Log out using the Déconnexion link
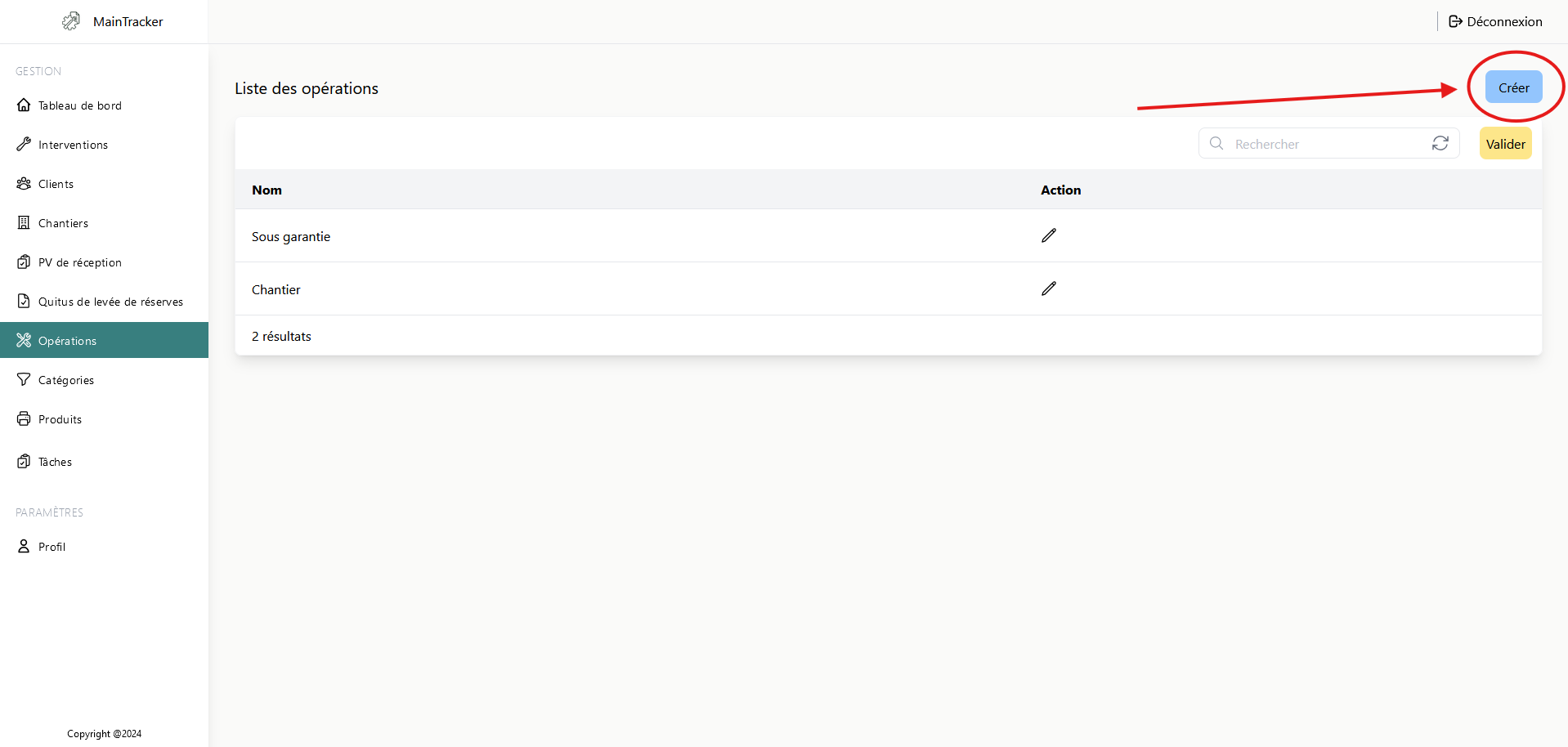Viewport: 1568px width, 747px height. click(x=1495, y=21)
